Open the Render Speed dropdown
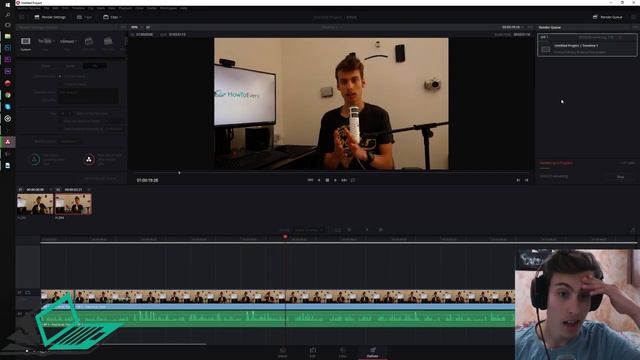The height and width of the screenshot is (360, 640). coord(69,142)
